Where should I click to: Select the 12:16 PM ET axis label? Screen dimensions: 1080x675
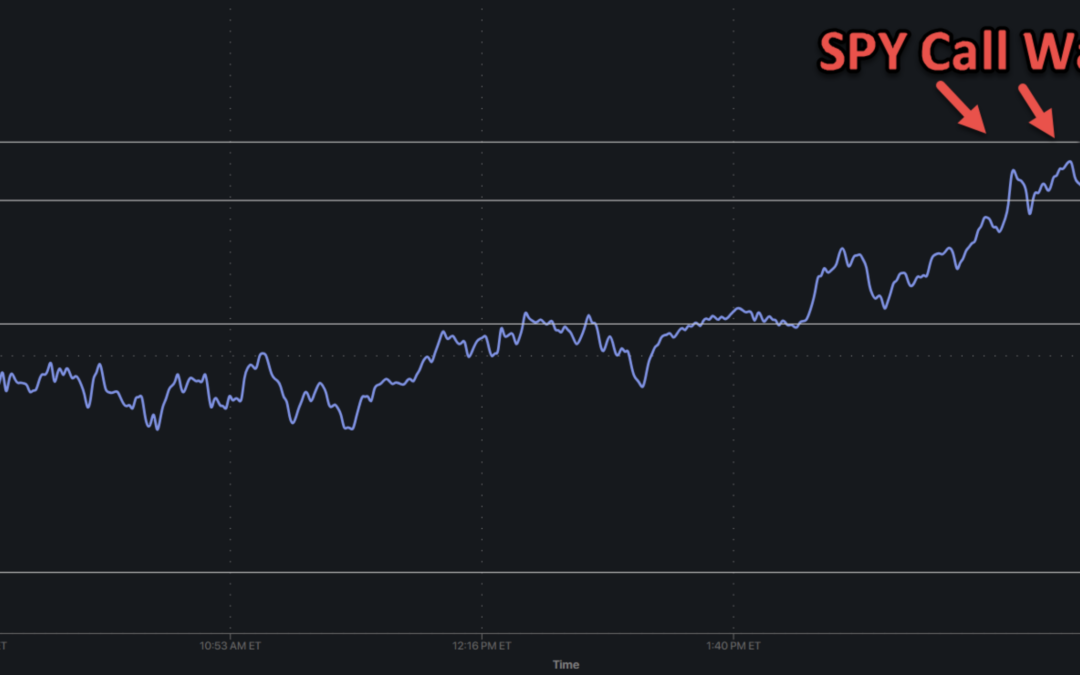[x=481, y=646]
